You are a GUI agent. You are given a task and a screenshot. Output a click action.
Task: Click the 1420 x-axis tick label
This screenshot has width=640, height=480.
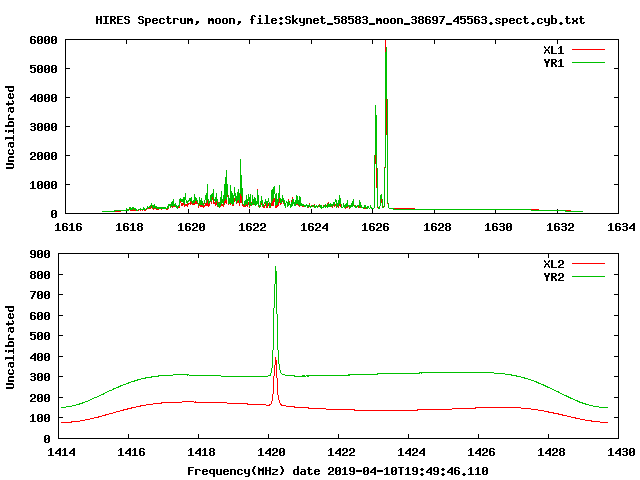click(271, 452)
